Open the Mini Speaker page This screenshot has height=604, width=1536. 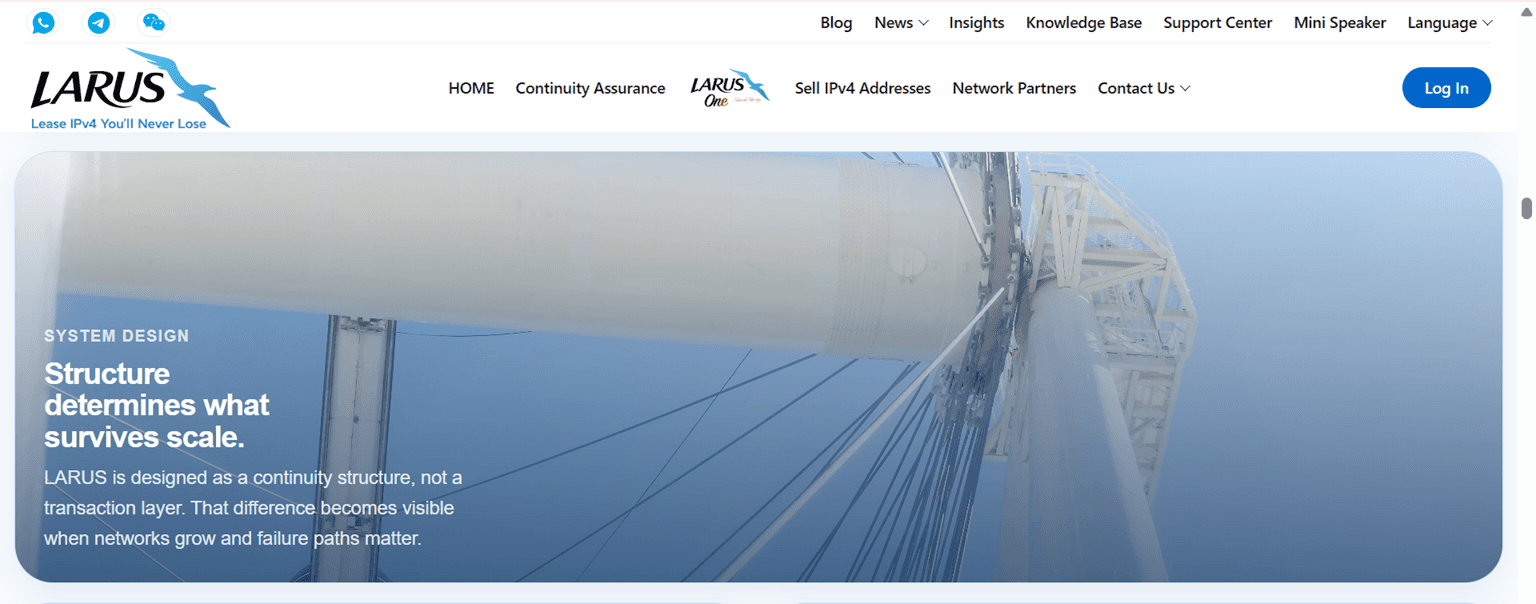pos(1340,22)
